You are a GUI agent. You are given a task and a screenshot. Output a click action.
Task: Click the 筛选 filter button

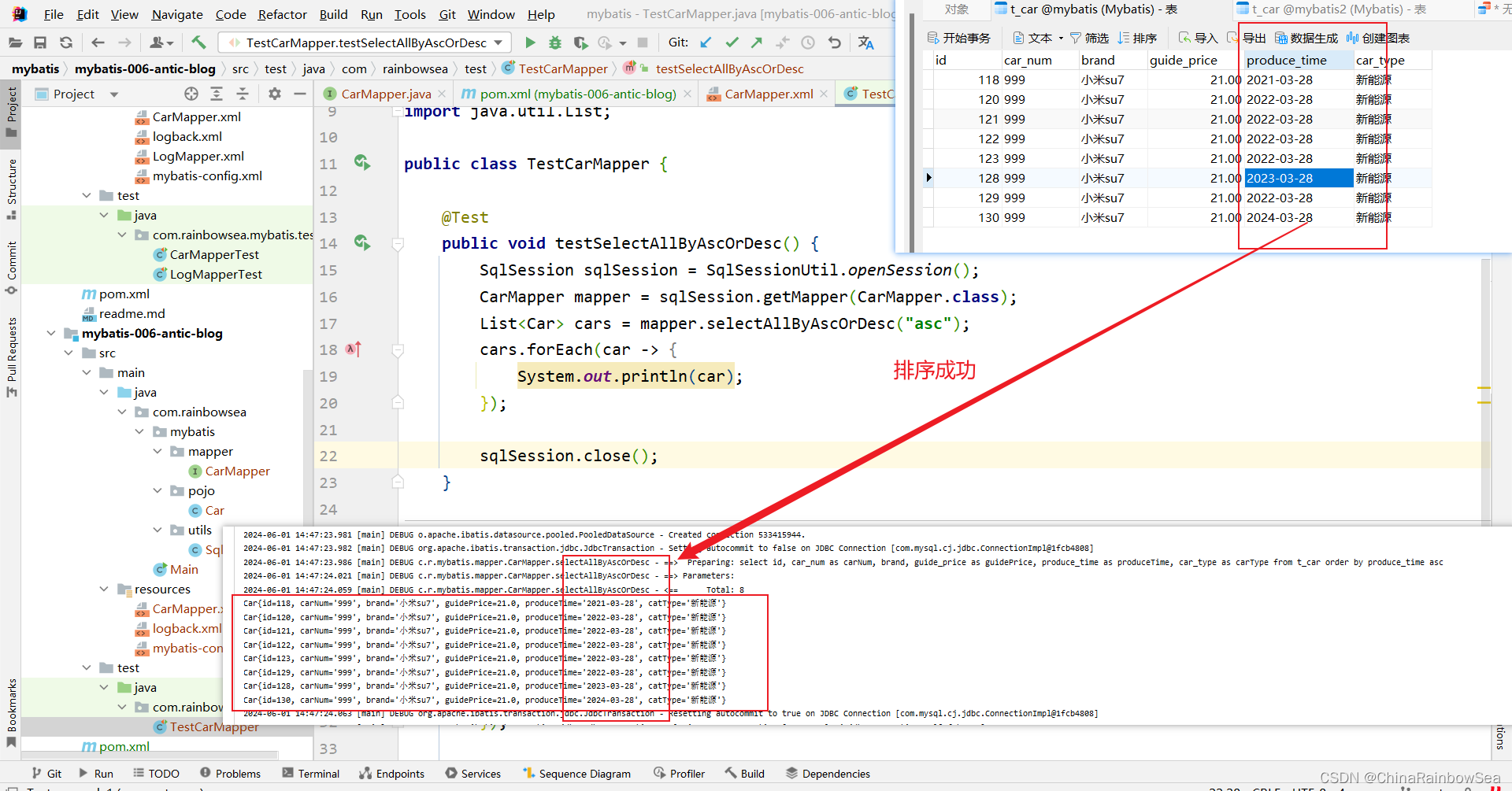tap(1089, 38)
